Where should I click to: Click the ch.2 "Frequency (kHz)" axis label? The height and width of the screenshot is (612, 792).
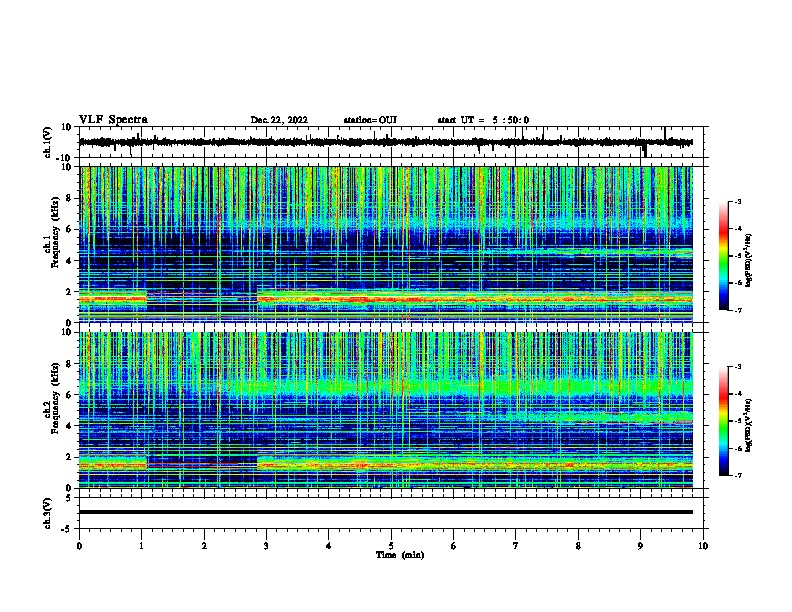tap(56, 398)
